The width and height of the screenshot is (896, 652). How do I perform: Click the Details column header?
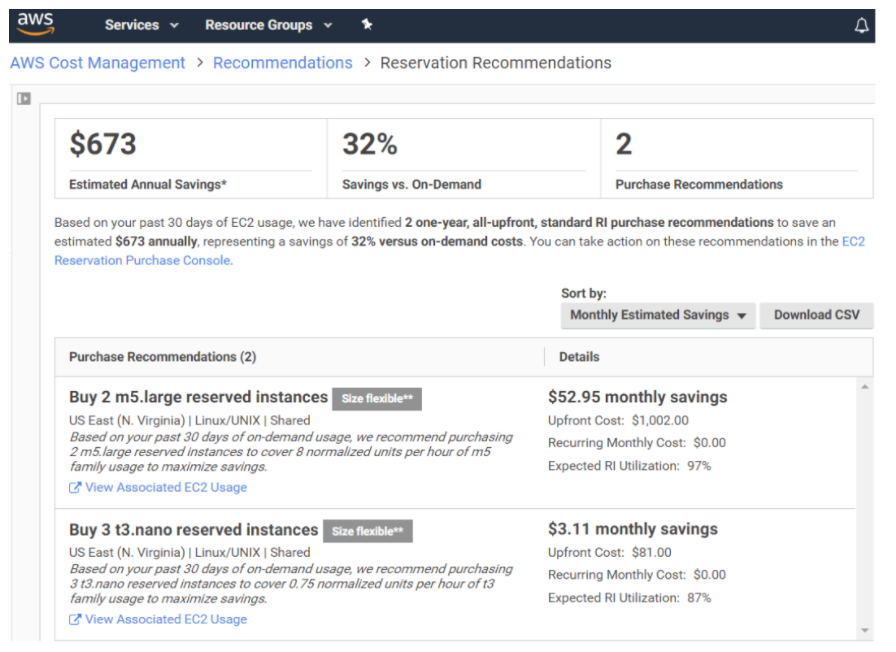(579, 357)
